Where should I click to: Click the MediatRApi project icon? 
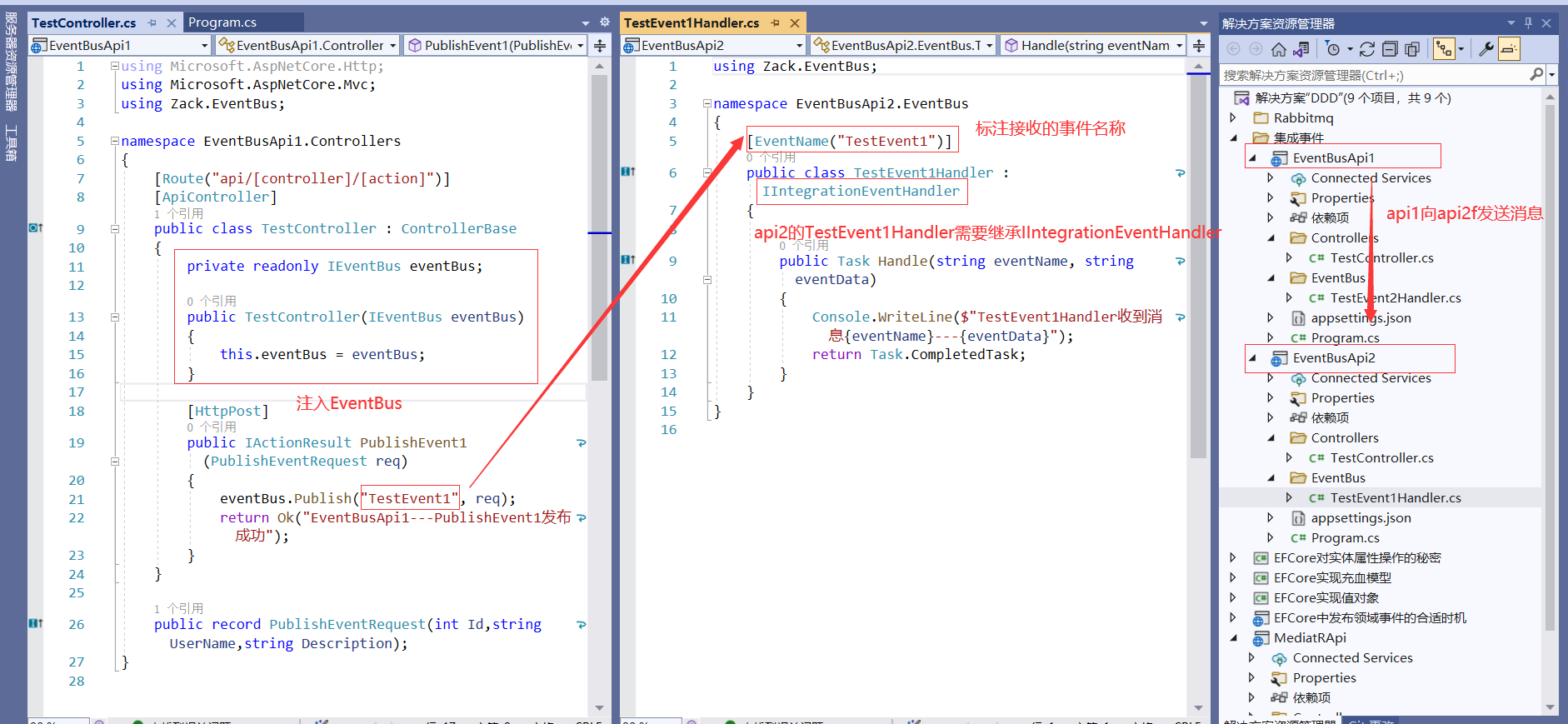(x=1261, y=638)
